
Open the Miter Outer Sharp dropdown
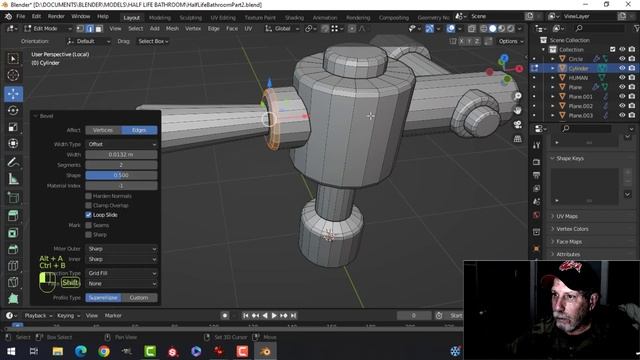click(121, 249)
